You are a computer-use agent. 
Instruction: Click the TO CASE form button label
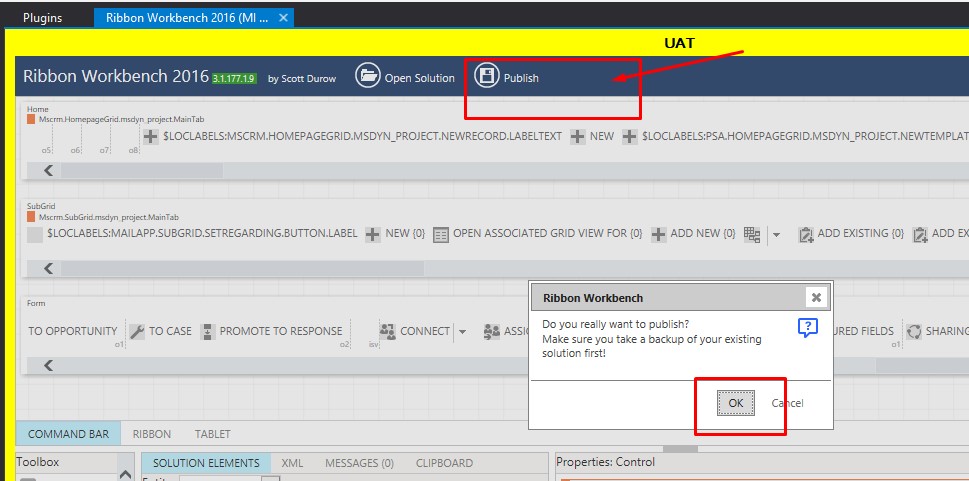click(x=170, y=331)
